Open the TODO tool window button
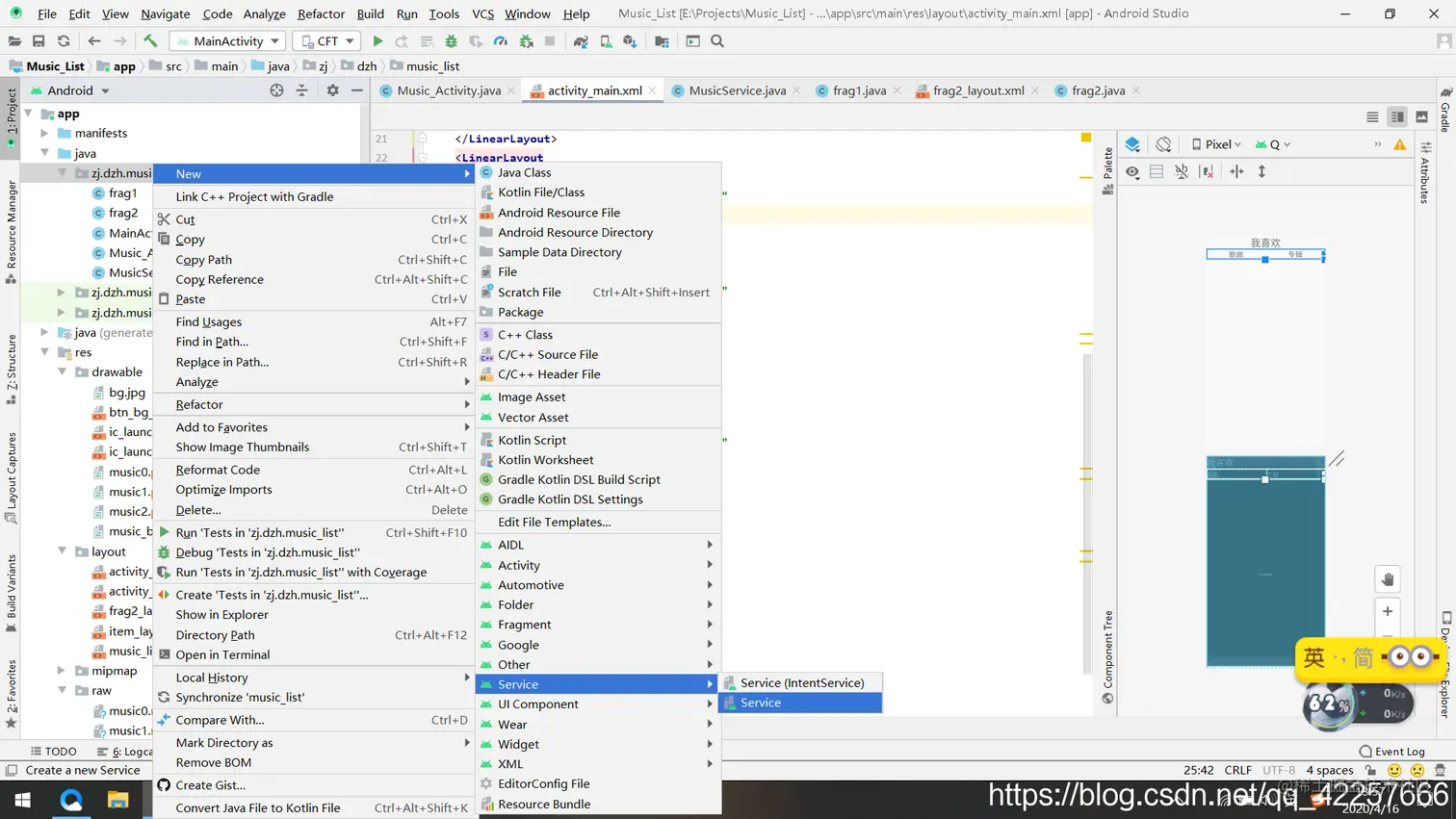Screen dimensions: 1456x819 pyautogui.click(x=53, y=752)
